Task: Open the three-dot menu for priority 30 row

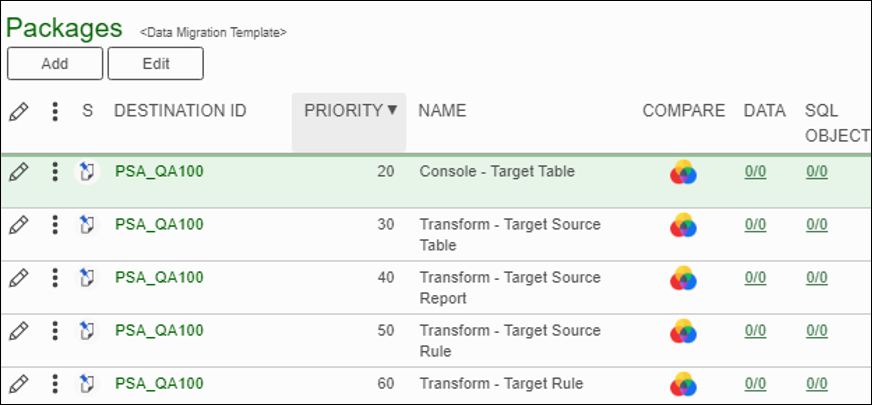Action: coord(54,225)
